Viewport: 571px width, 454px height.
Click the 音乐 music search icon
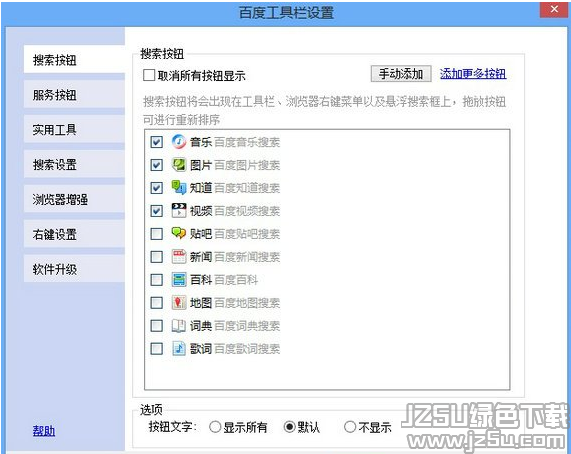coord(179,142)
